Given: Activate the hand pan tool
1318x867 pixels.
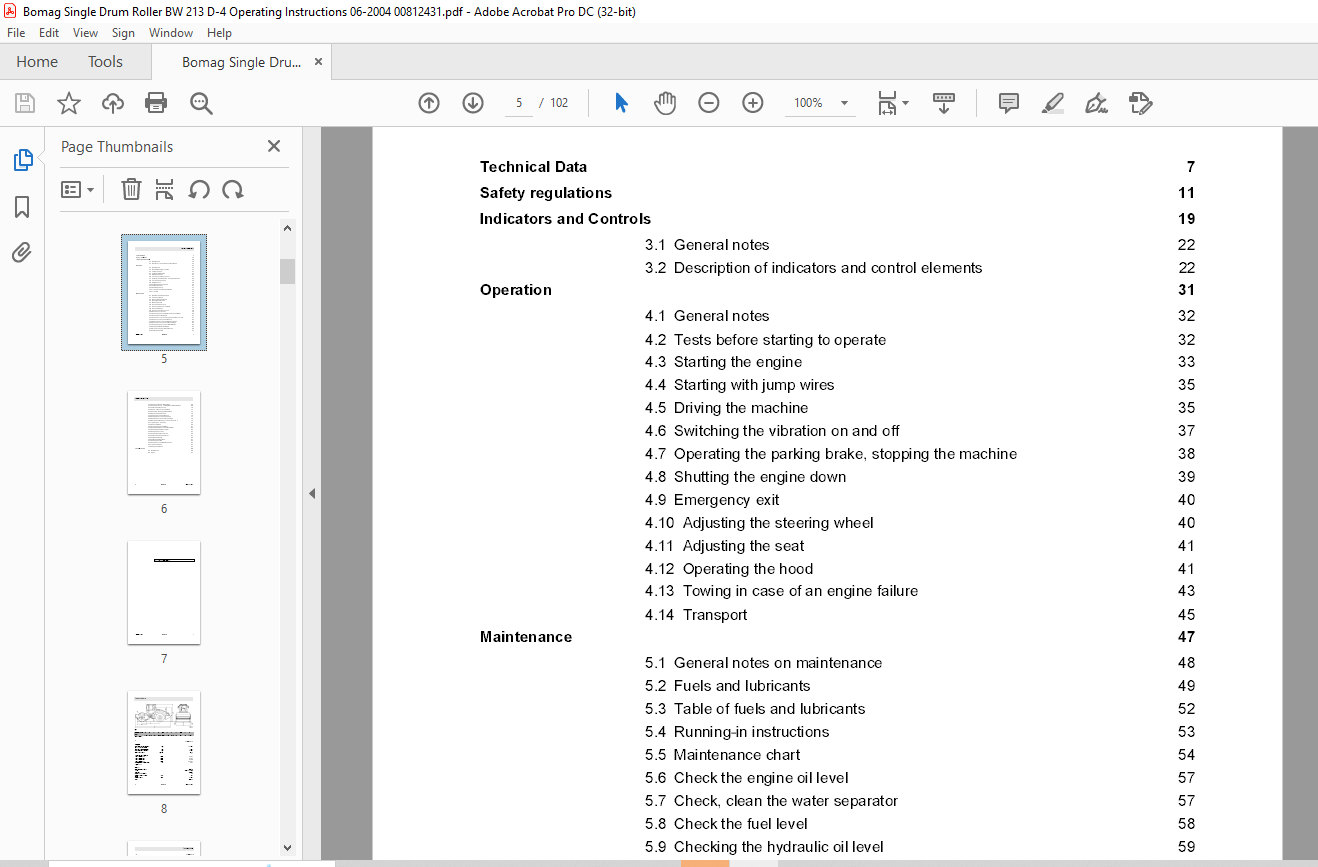Looking at the screenshot, I should coord(665,103).
